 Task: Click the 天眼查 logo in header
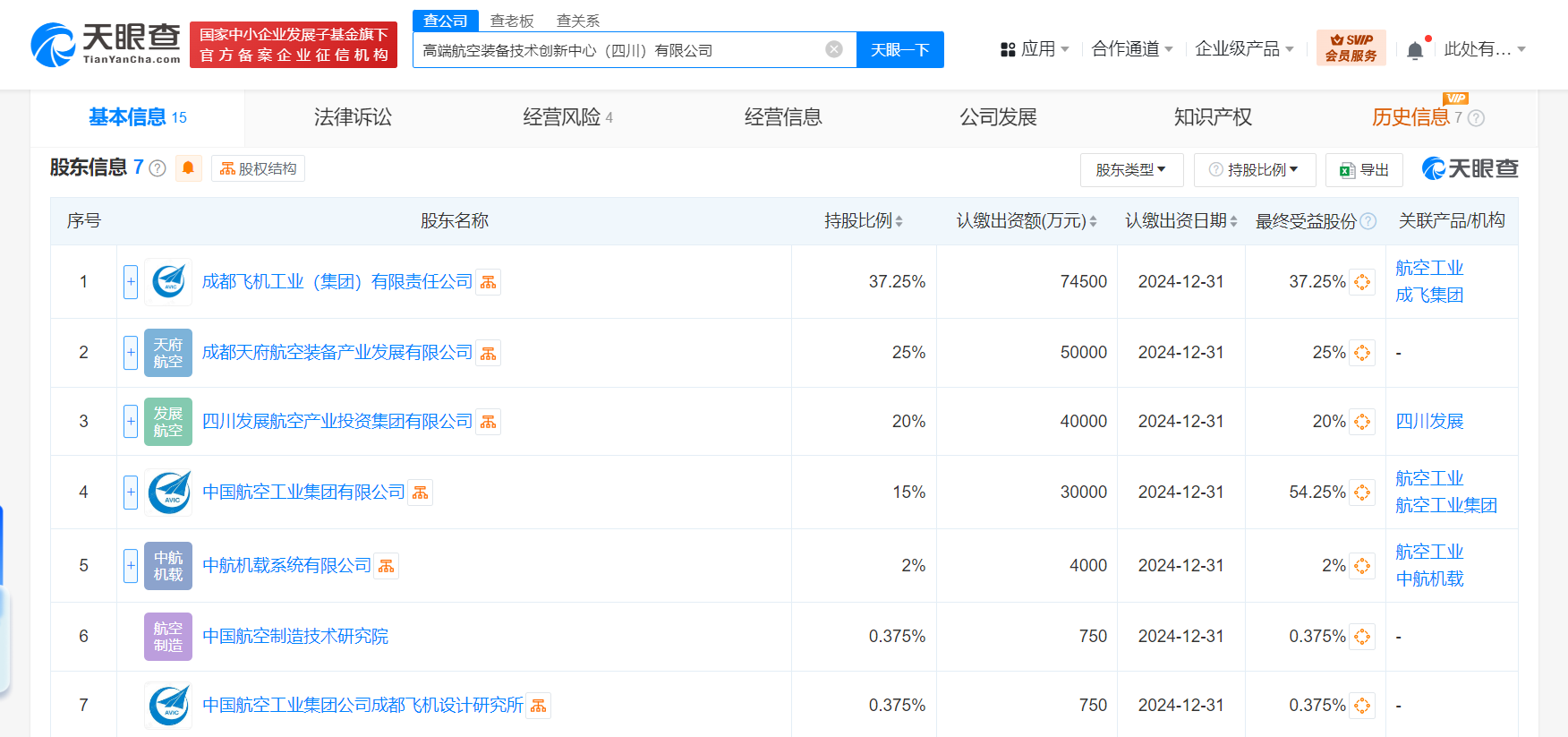106,45
